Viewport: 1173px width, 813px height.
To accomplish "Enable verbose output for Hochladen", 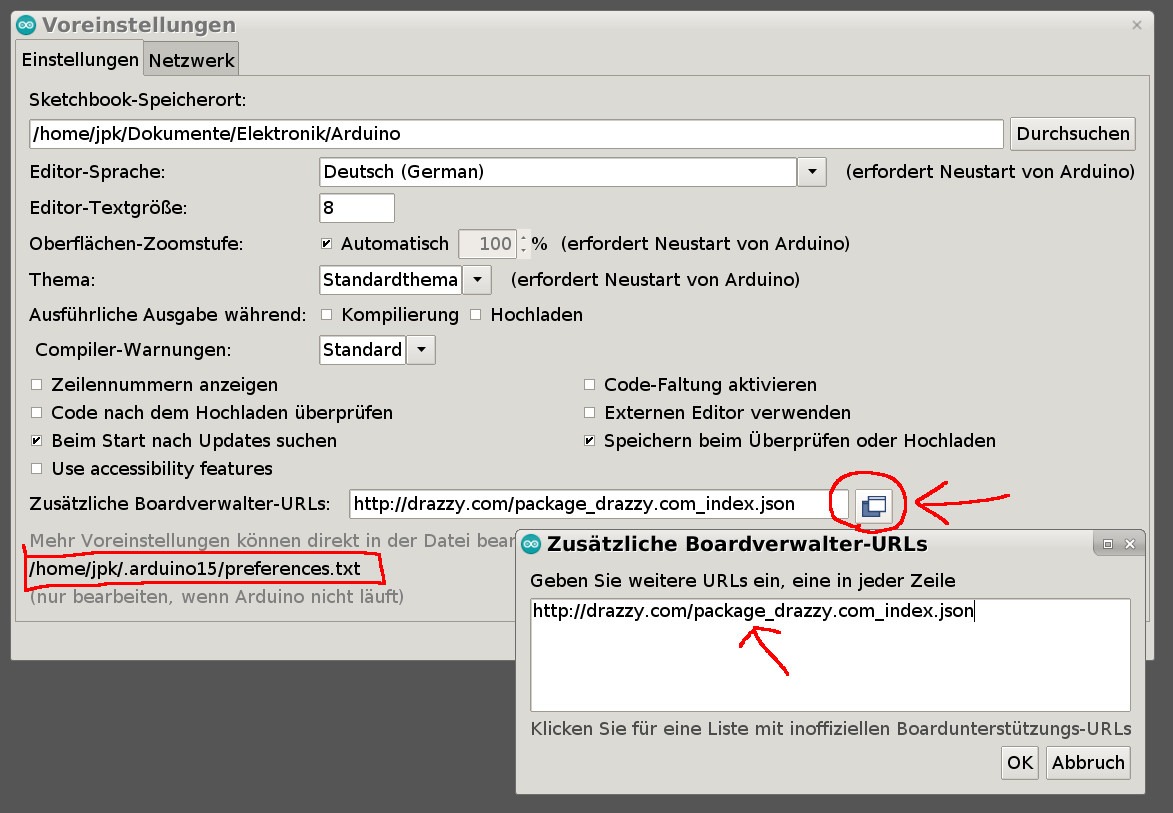I will pyautogui.click(x=475, y=315).
